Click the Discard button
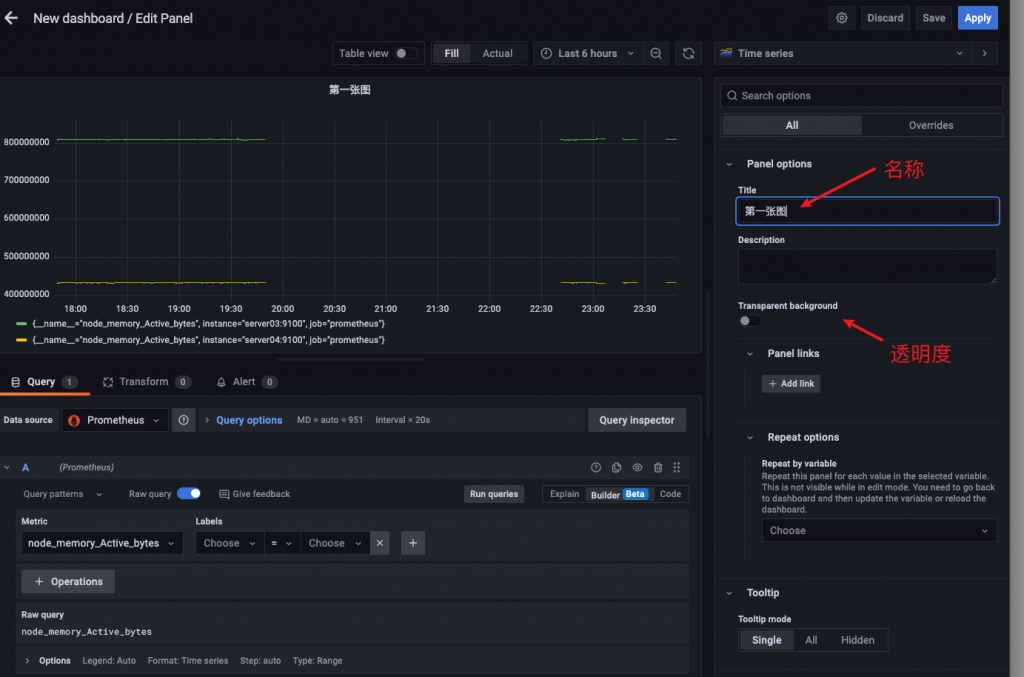This screenshot has width=1024, height=677. [885, 18]
